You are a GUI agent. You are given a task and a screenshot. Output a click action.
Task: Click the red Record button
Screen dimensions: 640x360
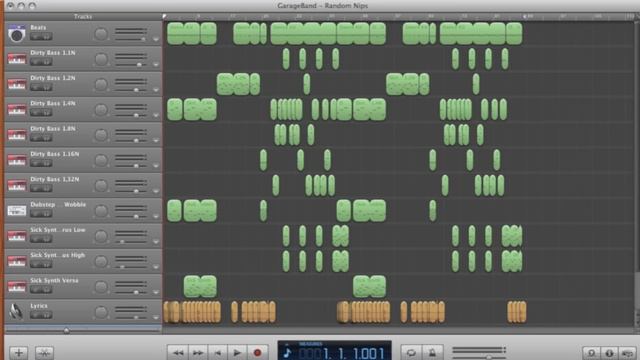coord(257,352)
